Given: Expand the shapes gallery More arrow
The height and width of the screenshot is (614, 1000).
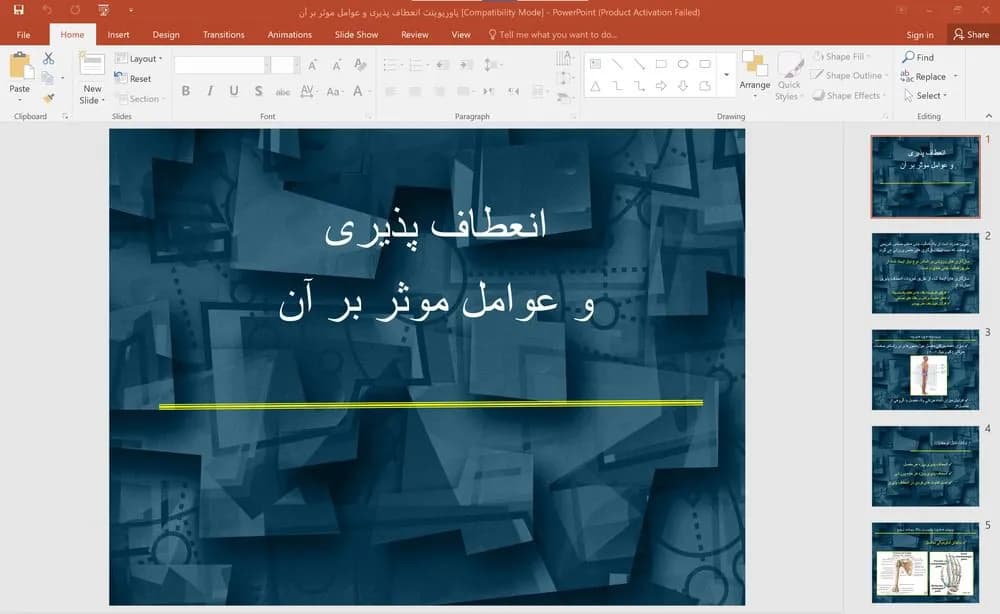Looking at the screenshot, I should (726, 75).
